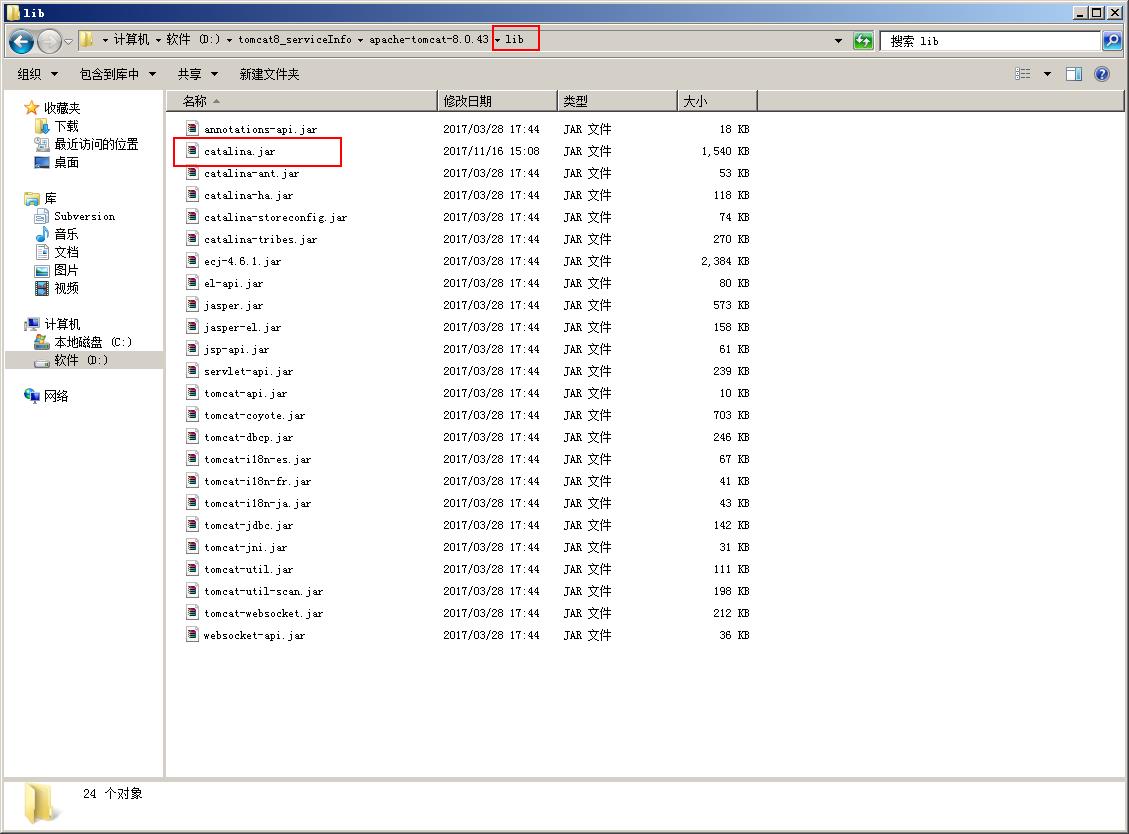Select file tomcat-dbcp.jar

pos(248,437)
